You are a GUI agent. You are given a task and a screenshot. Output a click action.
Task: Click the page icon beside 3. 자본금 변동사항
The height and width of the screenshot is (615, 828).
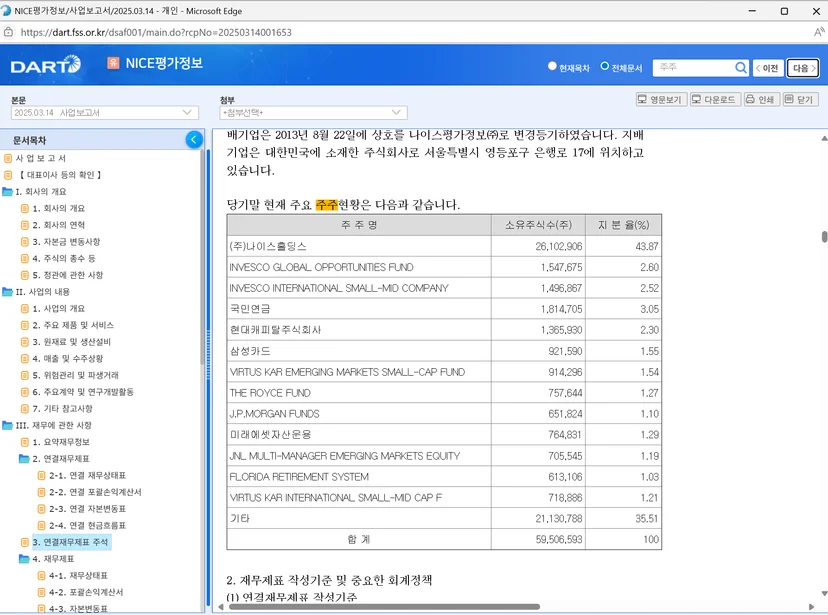point(24,242)
